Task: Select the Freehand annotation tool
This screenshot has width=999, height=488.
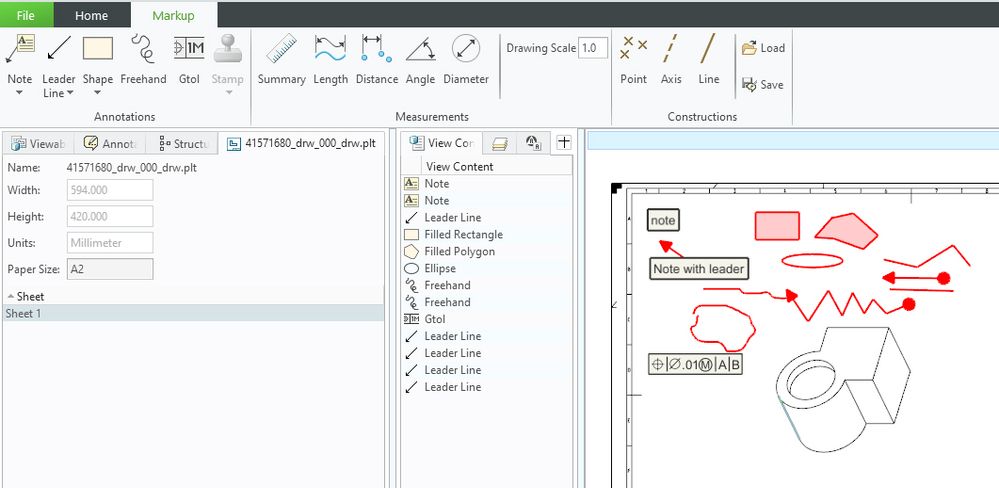Action: (143, 59)
